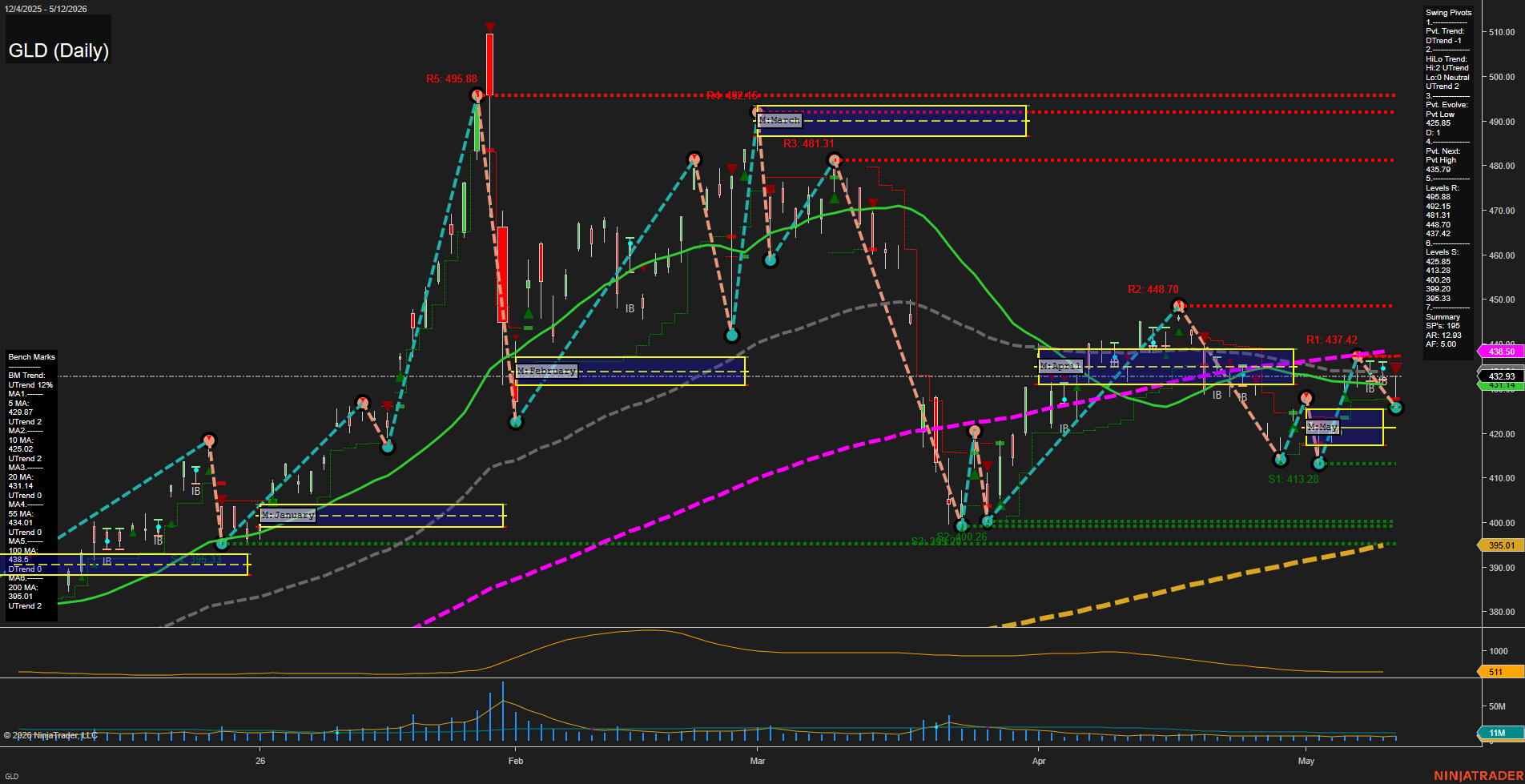Click the AR: 12.93 summary value
Viewport: 1525px width, 784px height.
click(1443, 336)
